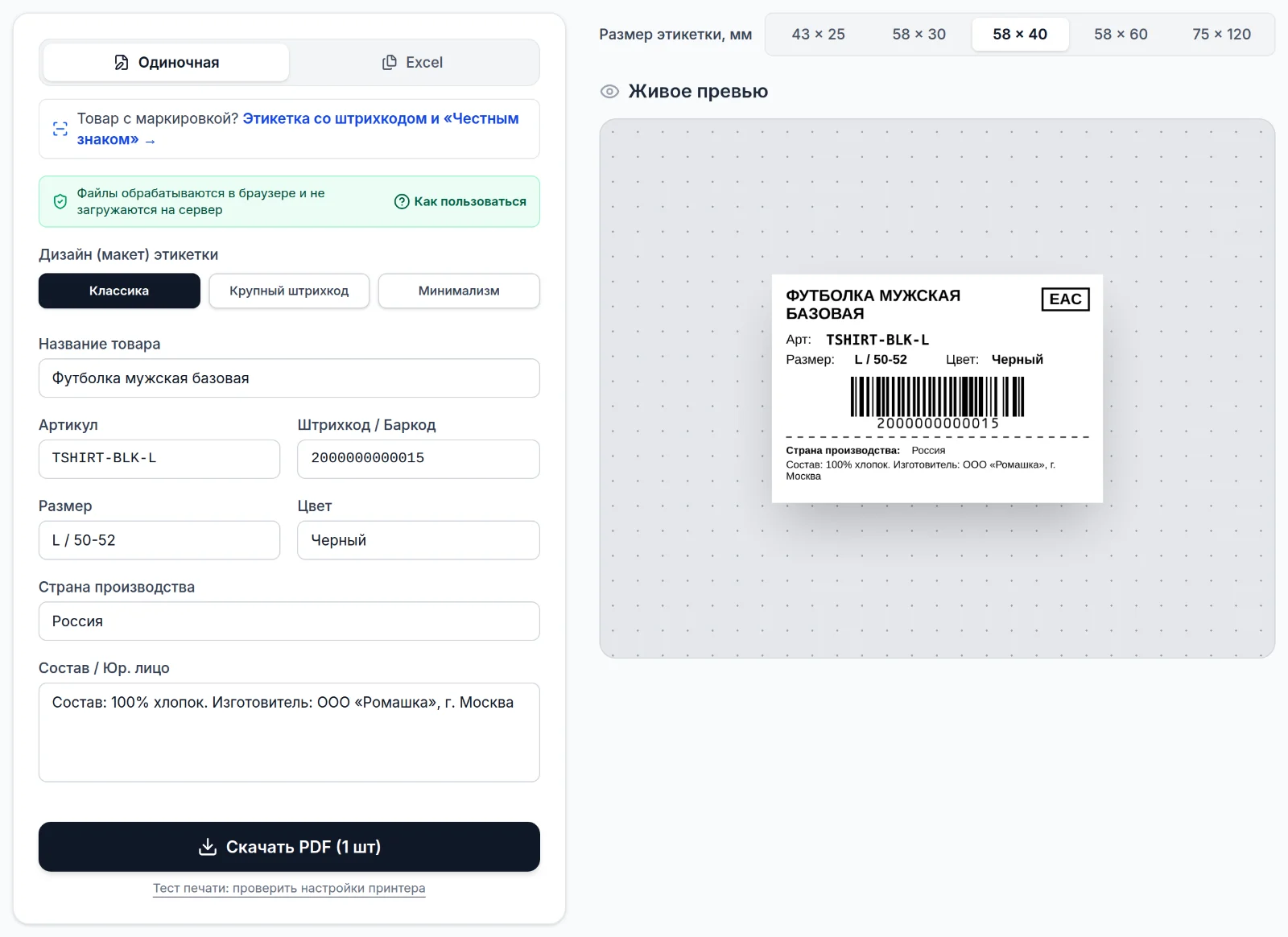Click the barcode image in the preview
Image resolution: width=1288 pixels, height=937 pixels.
(x=937, y=396)
